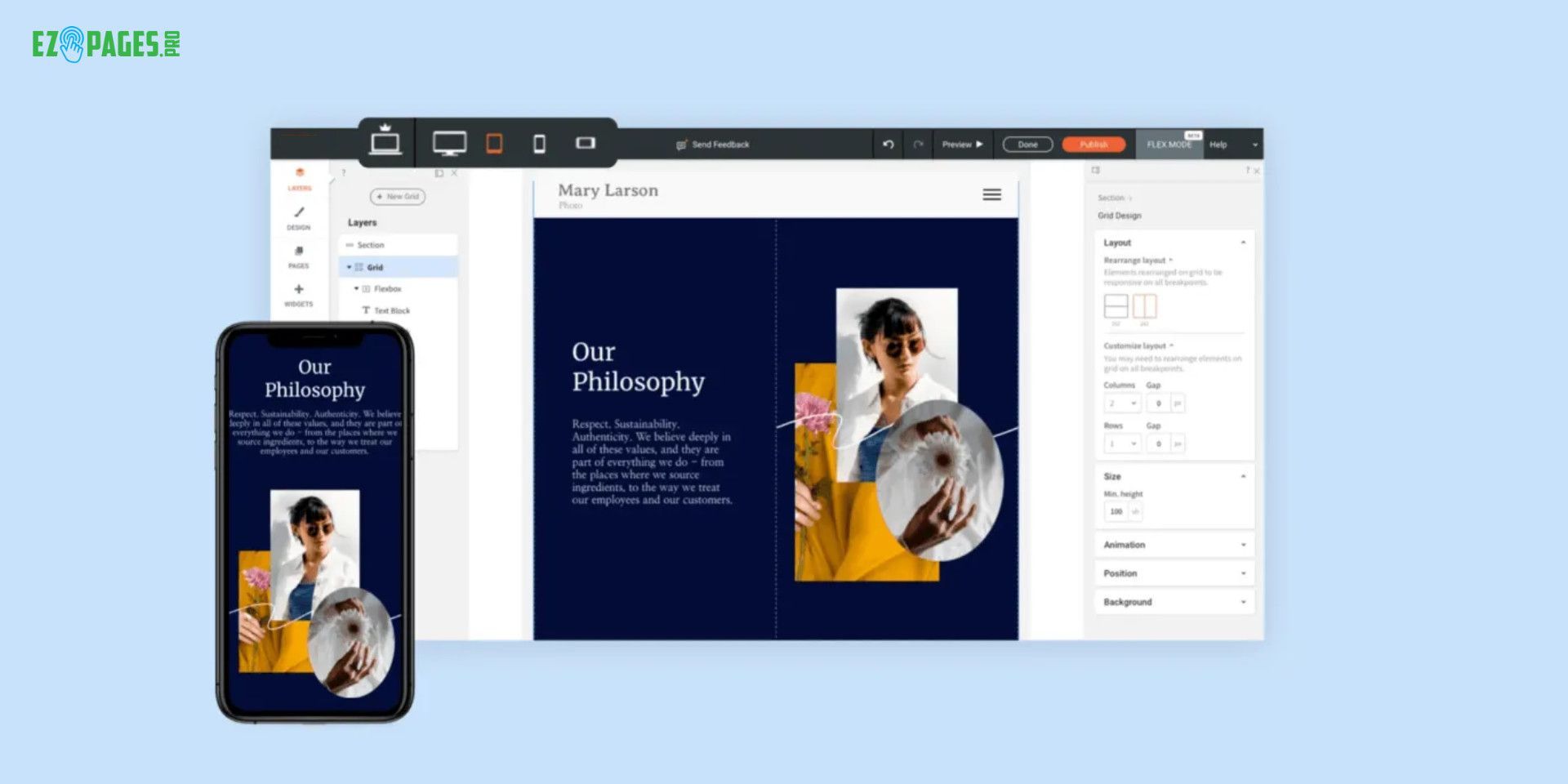Click the EZ Pages Pro logo
Image resolution: width=1568 pixels, height=784 pixels.
[x=106, y=44]
